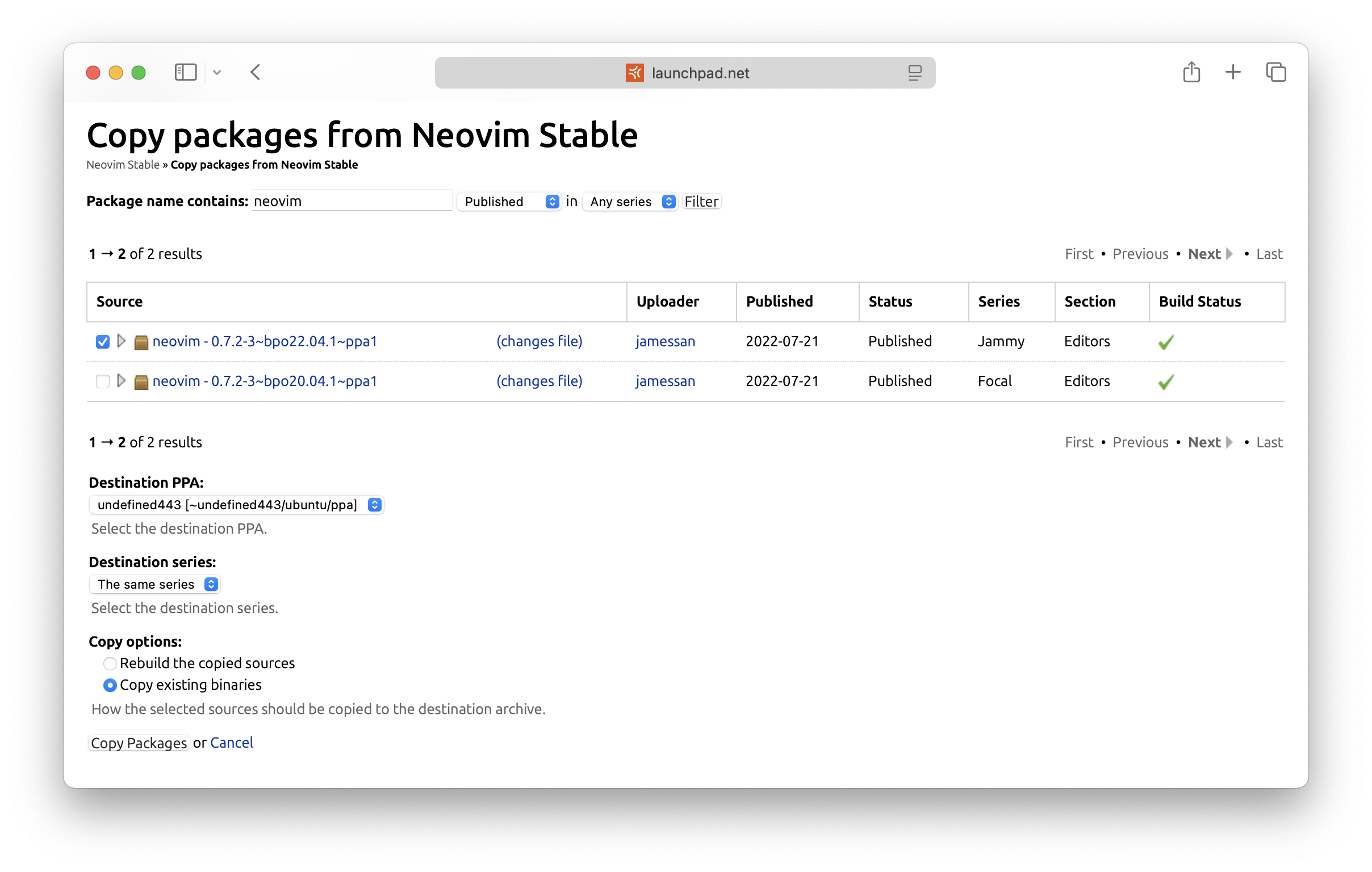This screenshot has width=1372, height=872.
Task: Open the Published status filter dropdown
Action: [x=508, y=202]
